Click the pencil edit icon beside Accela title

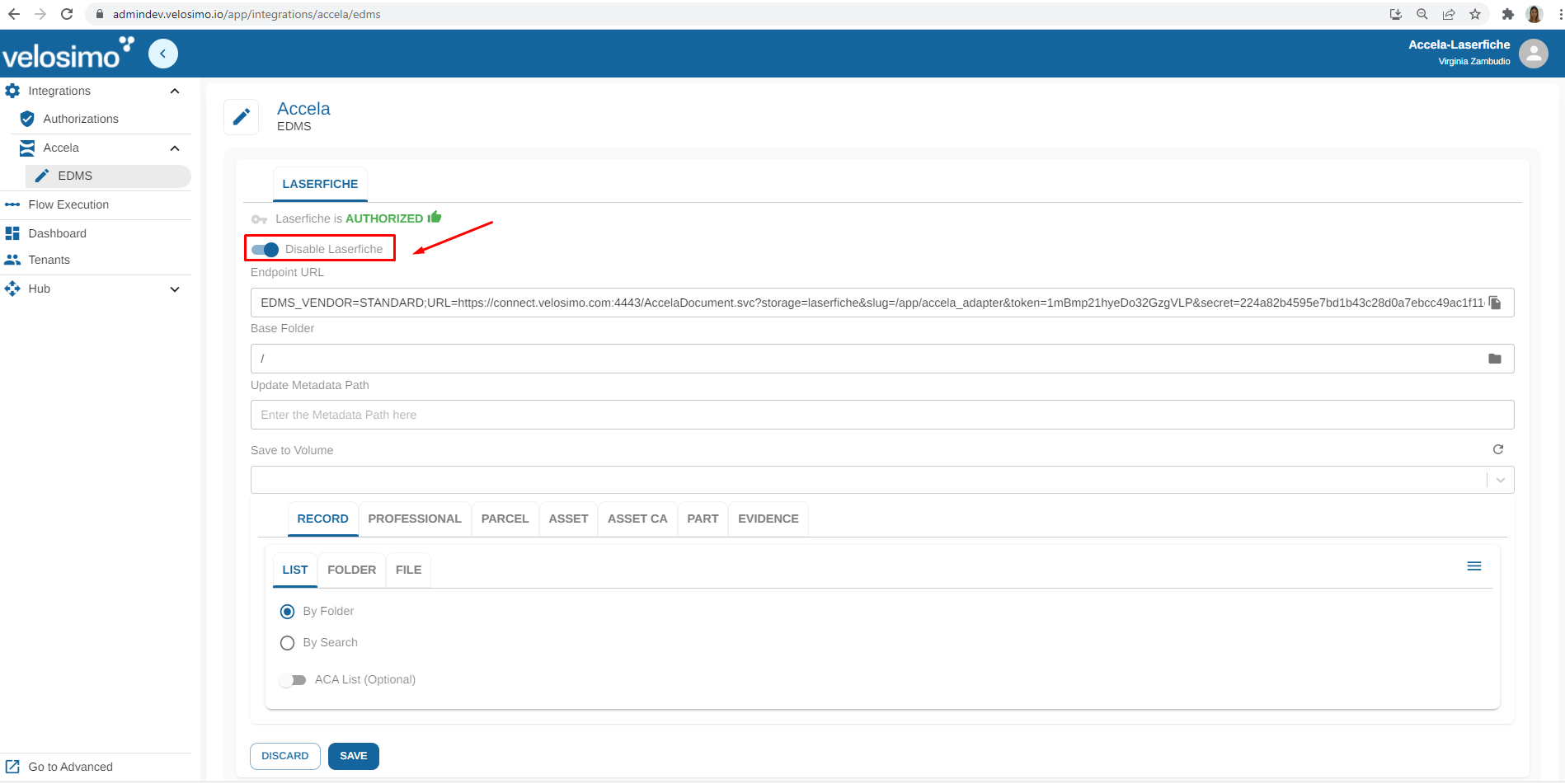(x=242, y=117)
